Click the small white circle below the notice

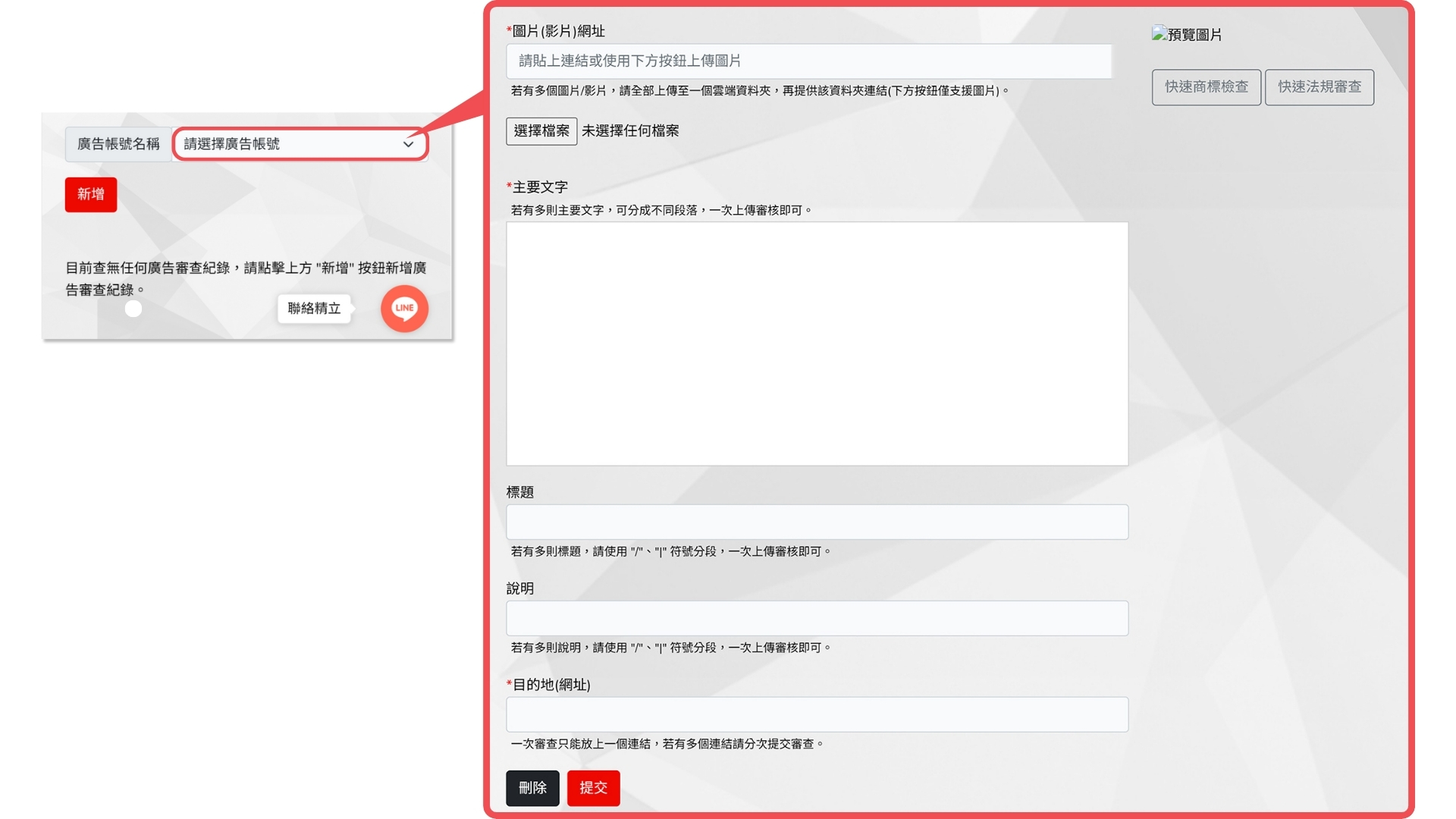point(133,309)
